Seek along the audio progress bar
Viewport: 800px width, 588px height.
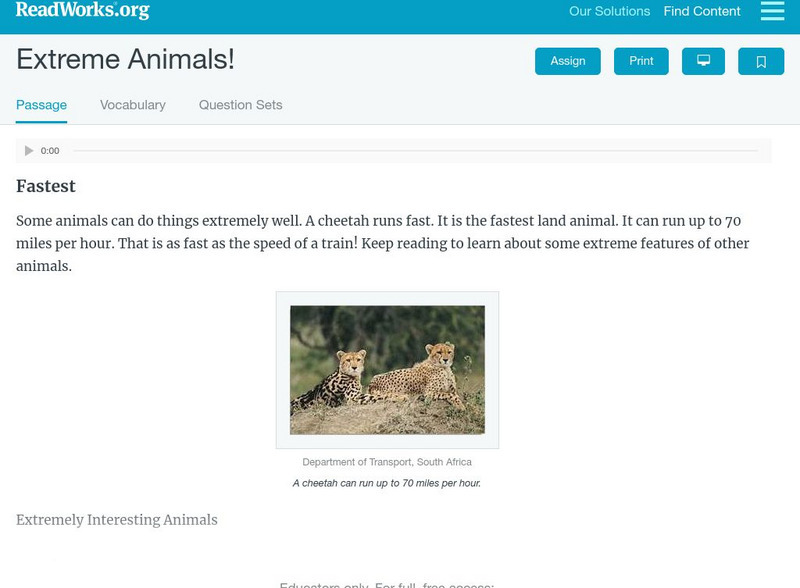pyautogui.click(x=415, y=151)
